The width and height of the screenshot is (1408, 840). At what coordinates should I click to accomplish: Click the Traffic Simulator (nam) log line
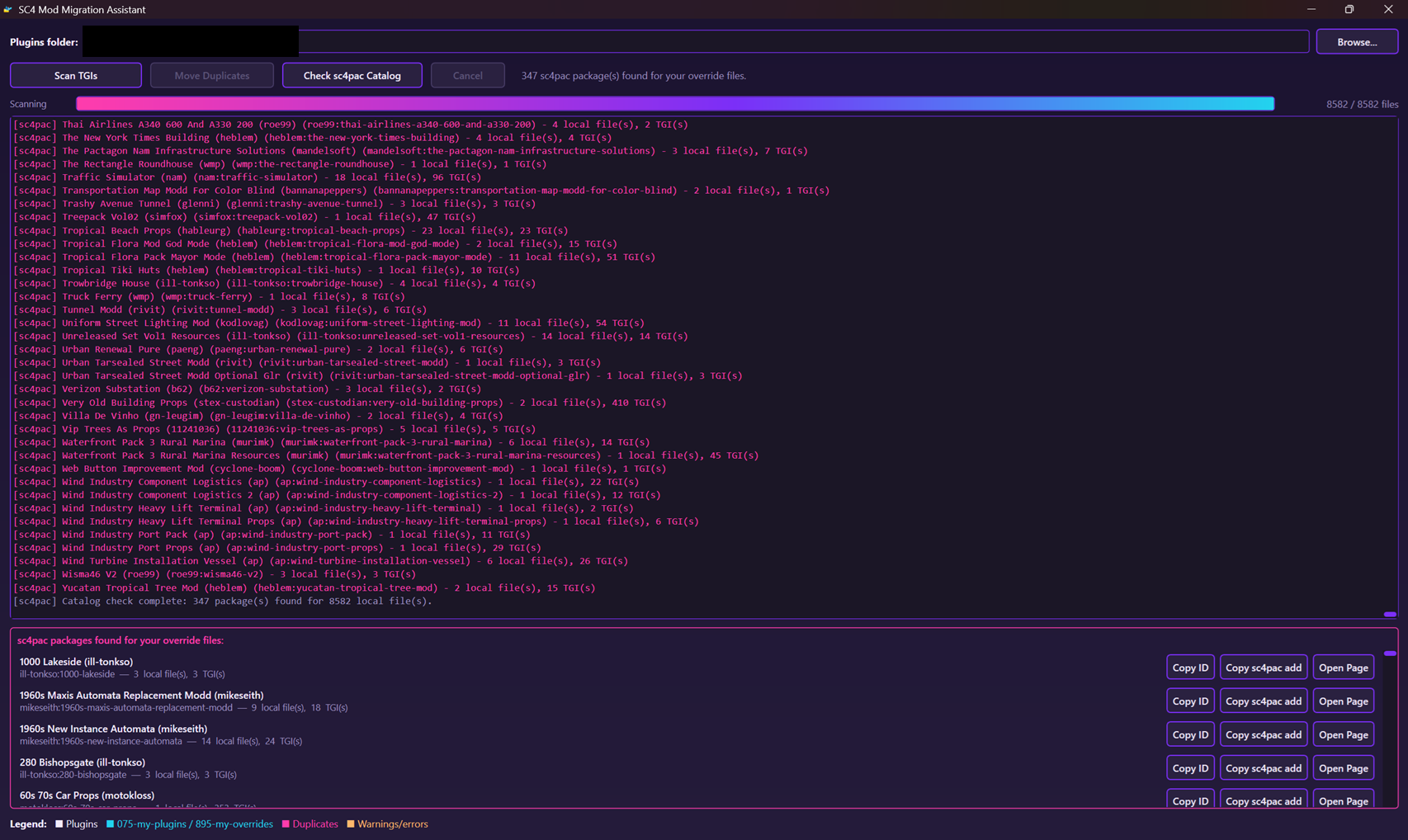click(247, 177)
